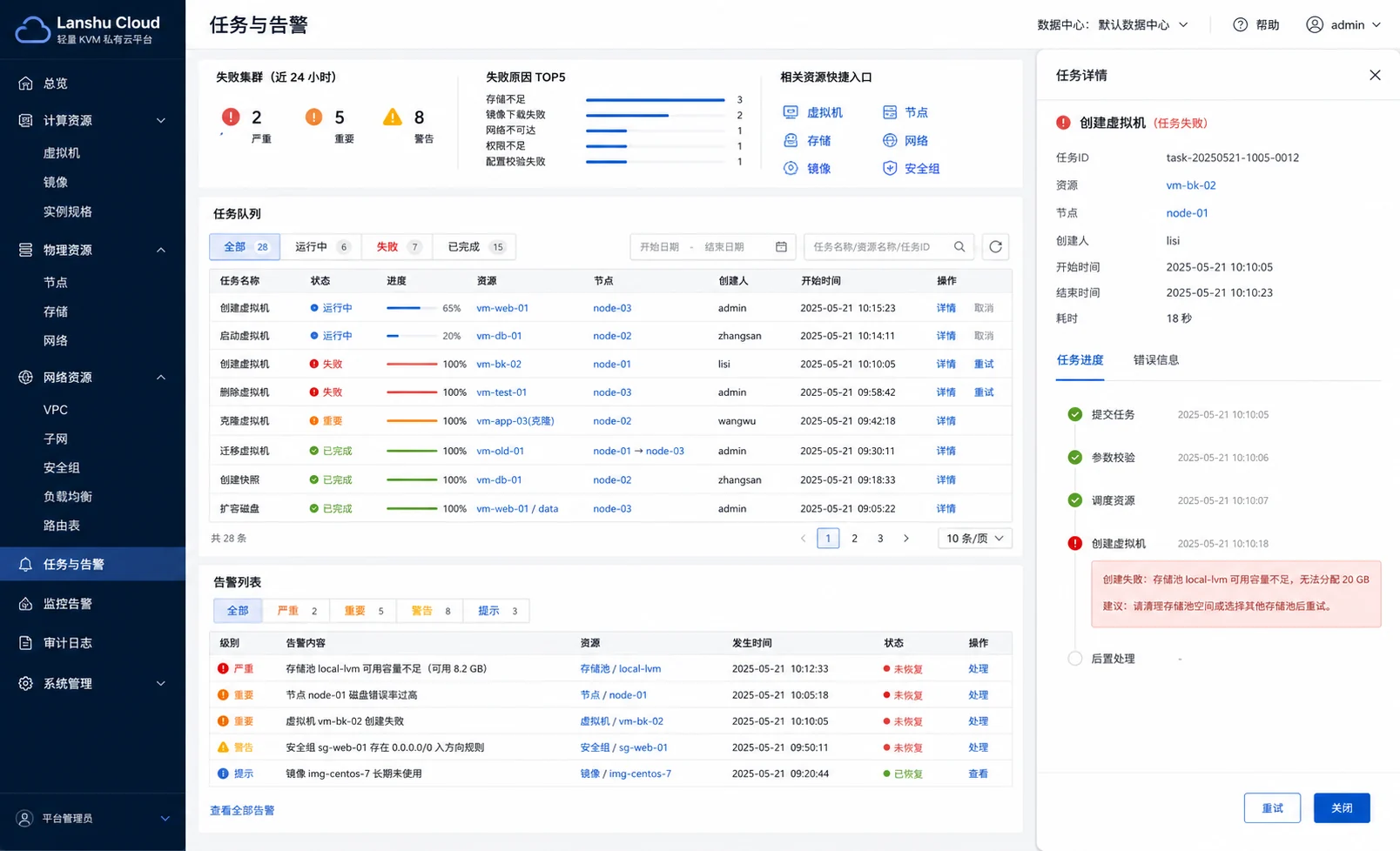Image resolution: width=1400 pixels, height=851 pixels.
Task: Open 节点 quick-entry icon
Action: pyautogui.click(x=890, y=112)
